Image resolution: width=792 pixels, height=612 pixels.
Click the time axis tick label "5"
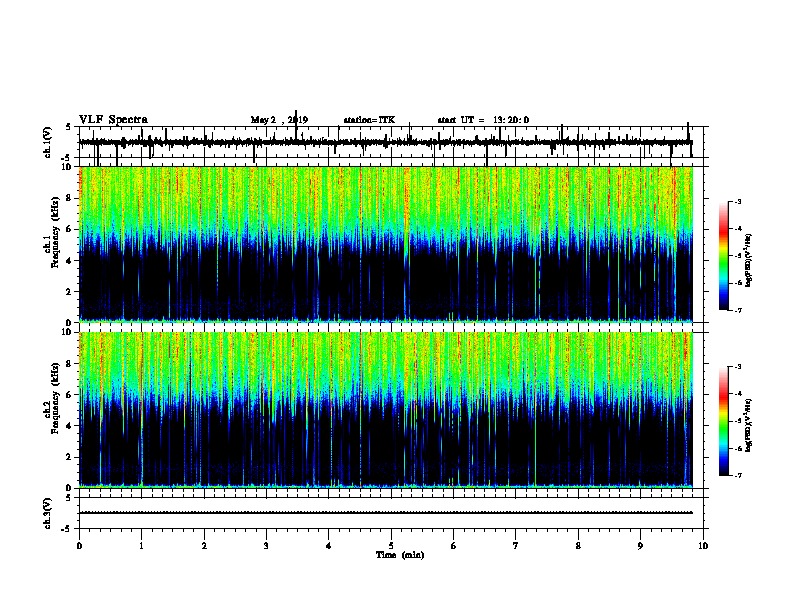[x=391, y=546]
